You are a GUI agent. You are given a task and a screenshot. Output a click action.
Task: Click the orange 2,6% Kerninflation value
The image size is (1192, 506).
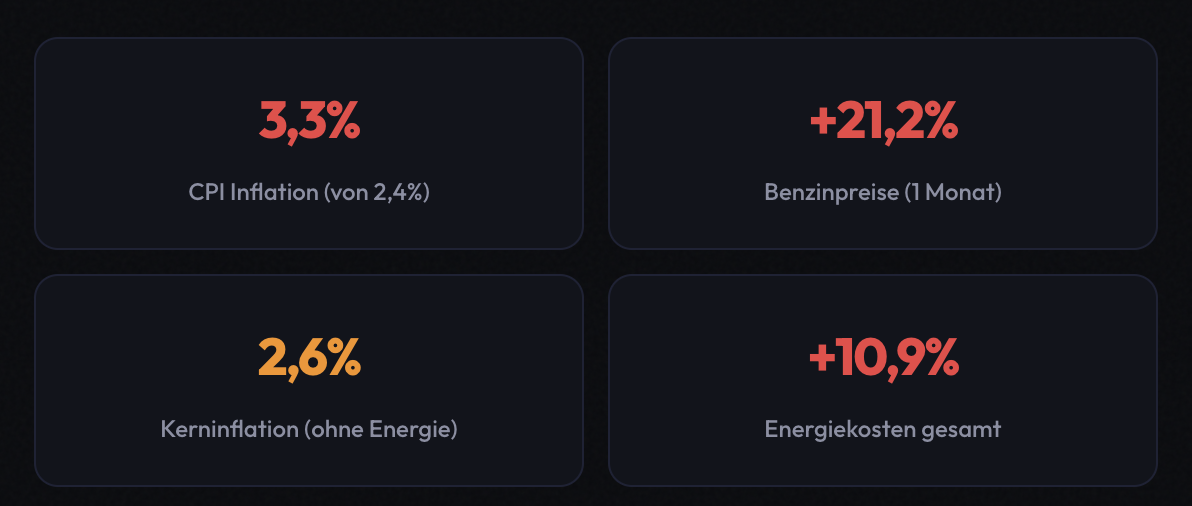(309, 359)
